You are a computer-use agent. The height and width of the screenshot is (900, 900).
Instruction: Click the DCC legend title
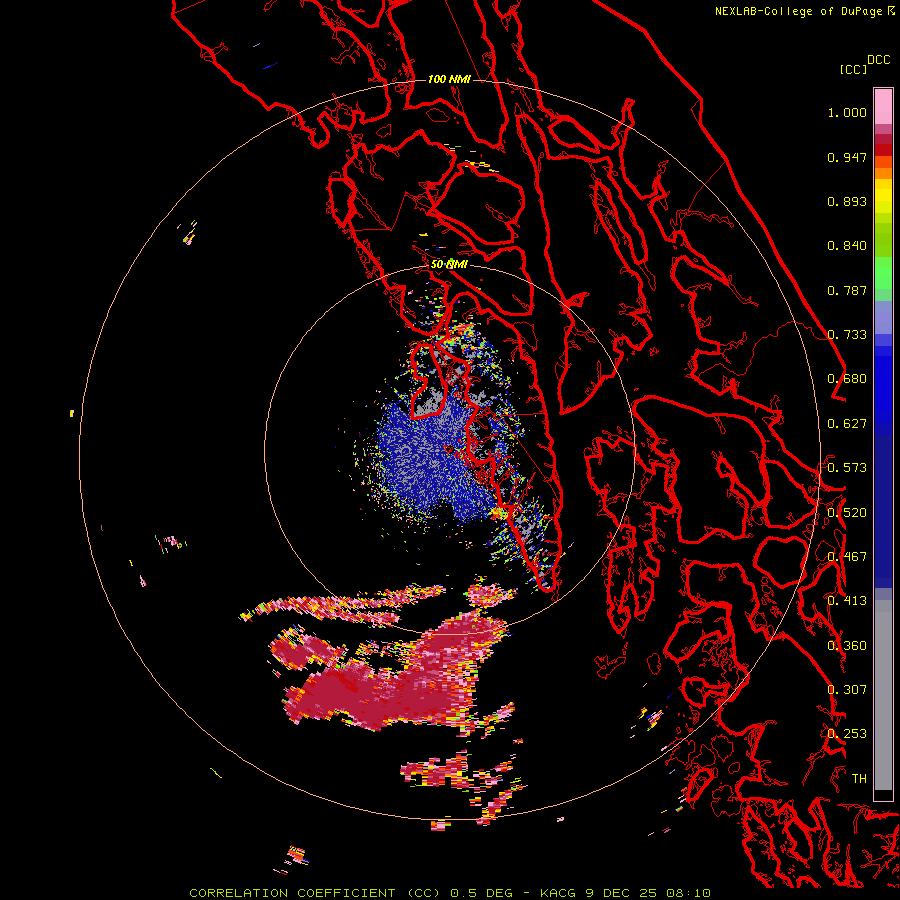[878, 60]
